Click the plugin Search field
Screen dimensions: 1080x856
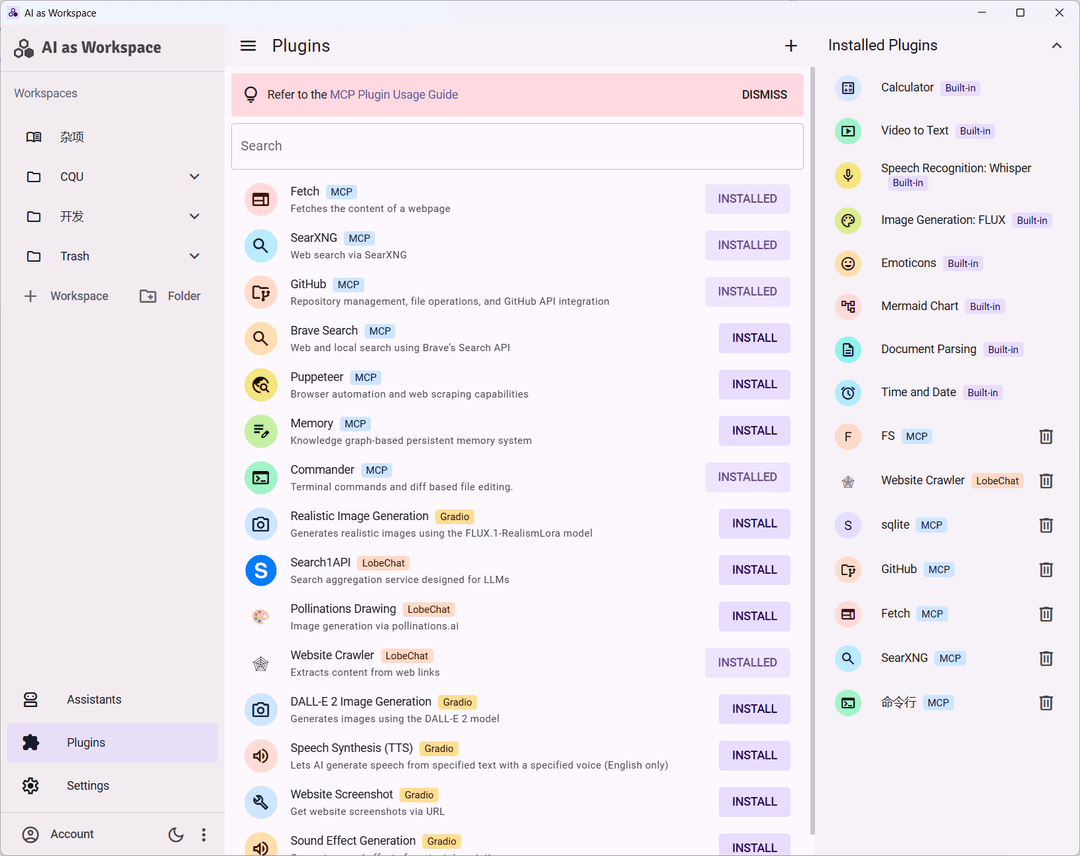[x=517, y=146]
